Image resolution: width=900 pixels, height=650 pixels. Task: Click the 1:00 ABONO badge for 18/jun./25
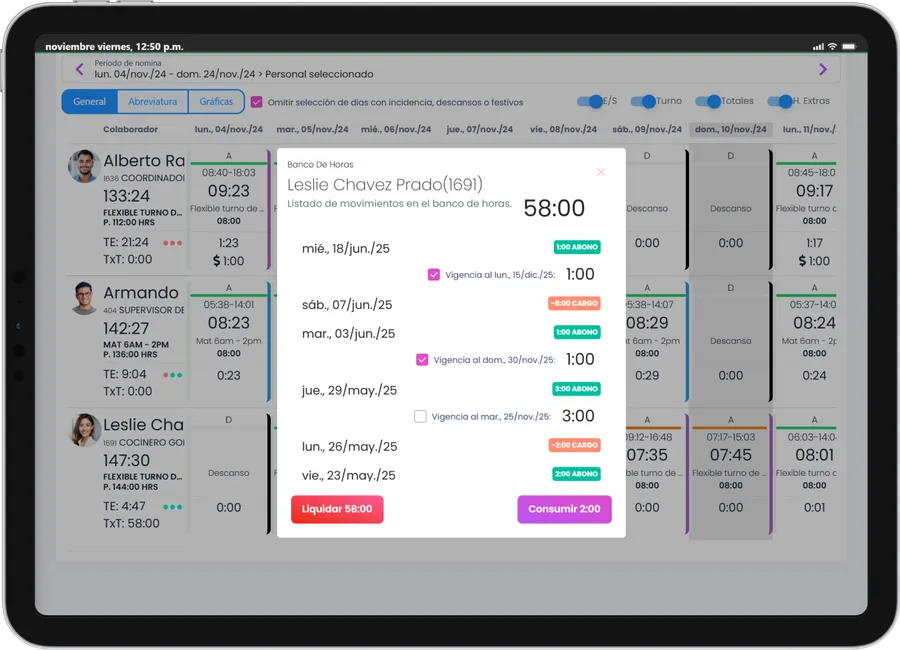[x=576, y=247]
